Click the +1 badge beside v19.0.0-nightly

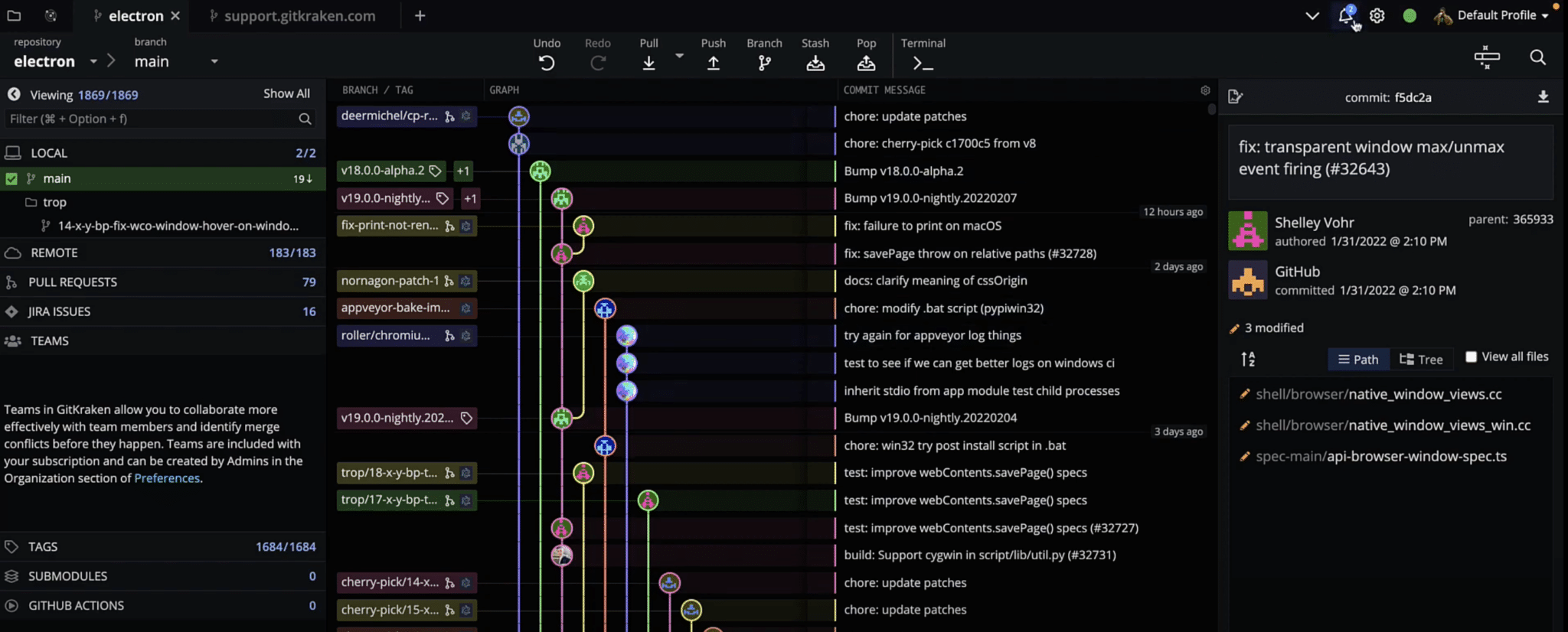[x=470, y=198]
